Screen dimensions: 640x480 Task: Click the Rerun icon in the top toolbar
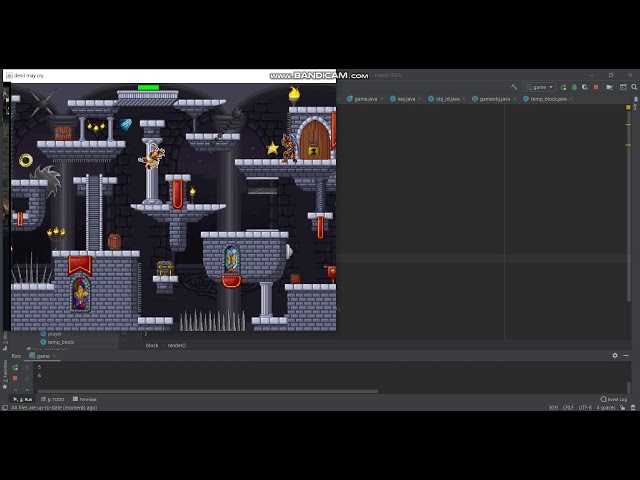(x=564, y=87)
